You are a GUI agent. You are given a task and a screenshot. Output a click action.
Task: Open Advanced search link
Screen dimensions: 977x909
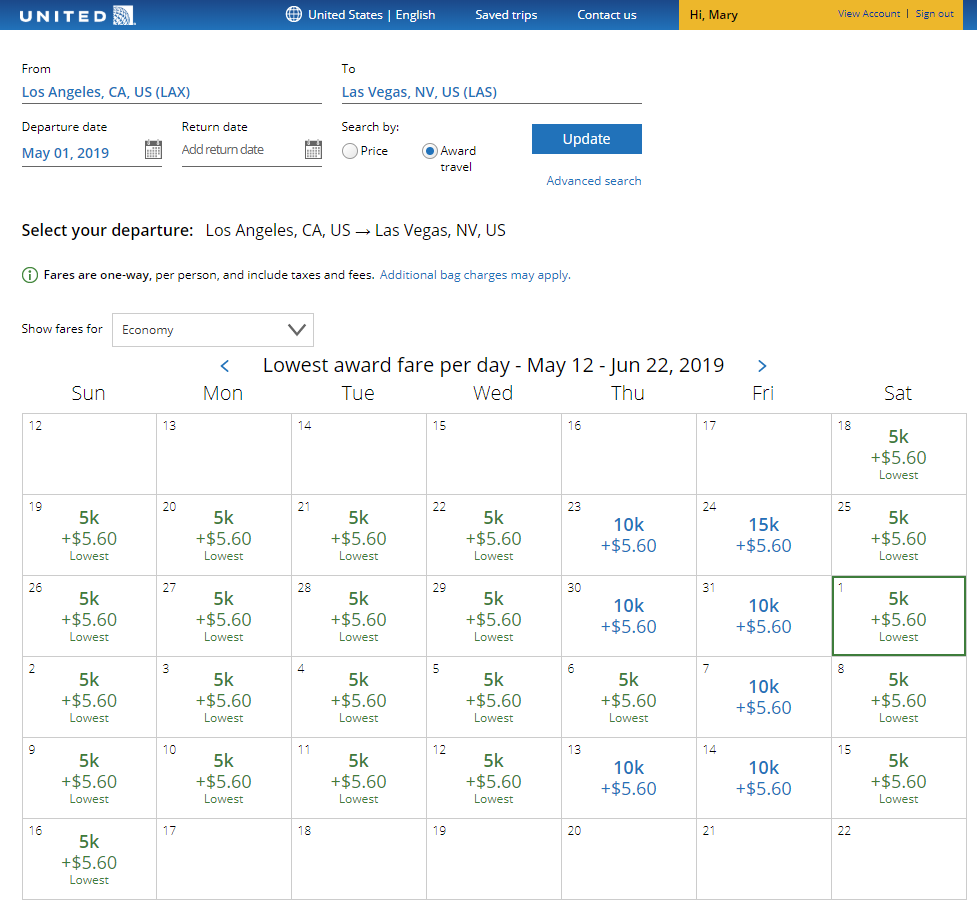click(x=594, y=181)
